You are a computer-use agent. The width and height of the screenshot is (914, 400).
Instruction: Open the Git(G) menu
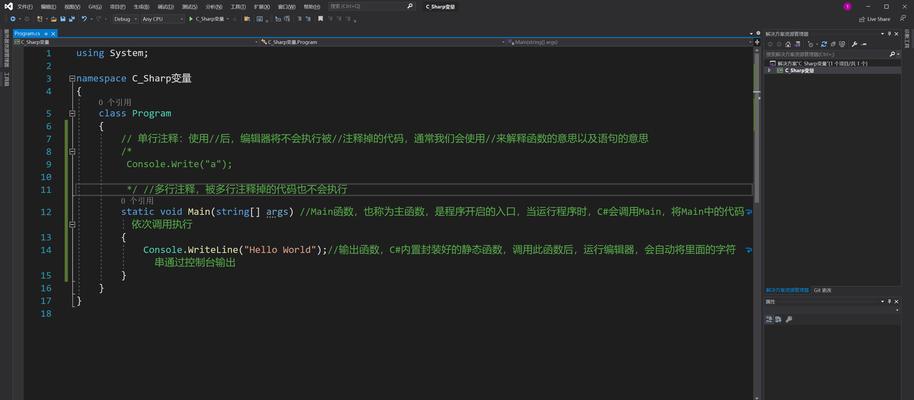[x=95, y=6]
